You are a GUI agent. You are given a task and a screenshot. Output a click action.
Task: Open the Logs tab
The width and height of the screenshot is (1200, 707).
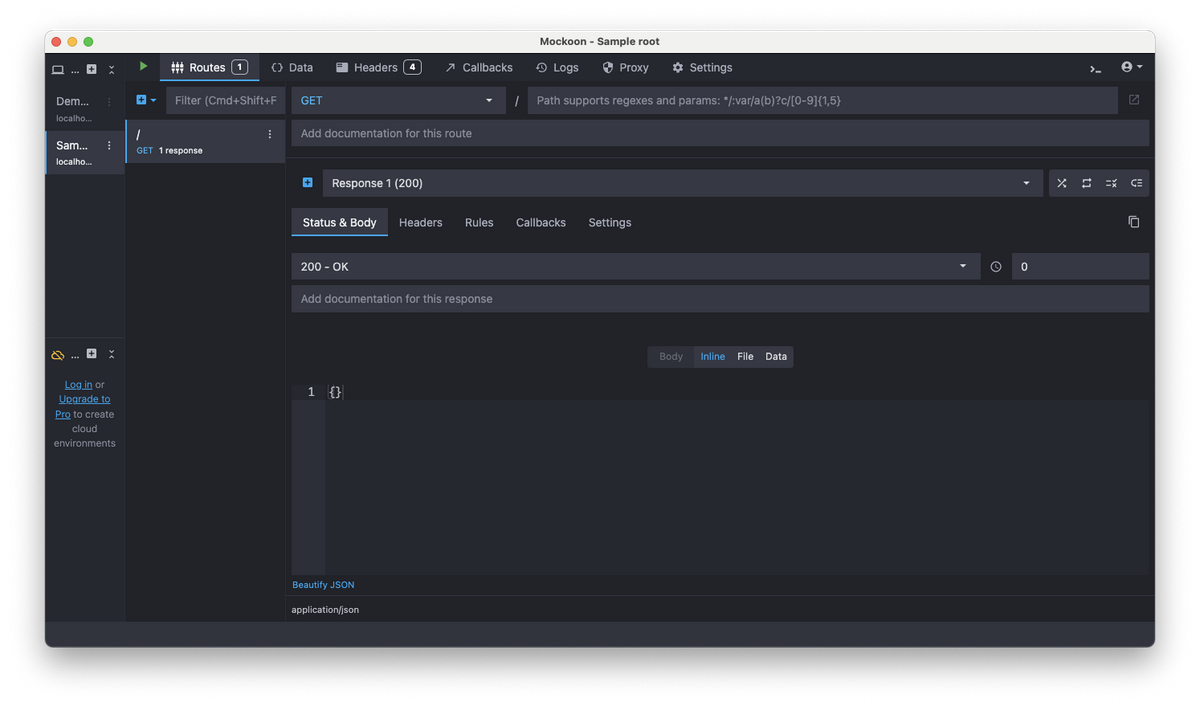pos(557,67)
